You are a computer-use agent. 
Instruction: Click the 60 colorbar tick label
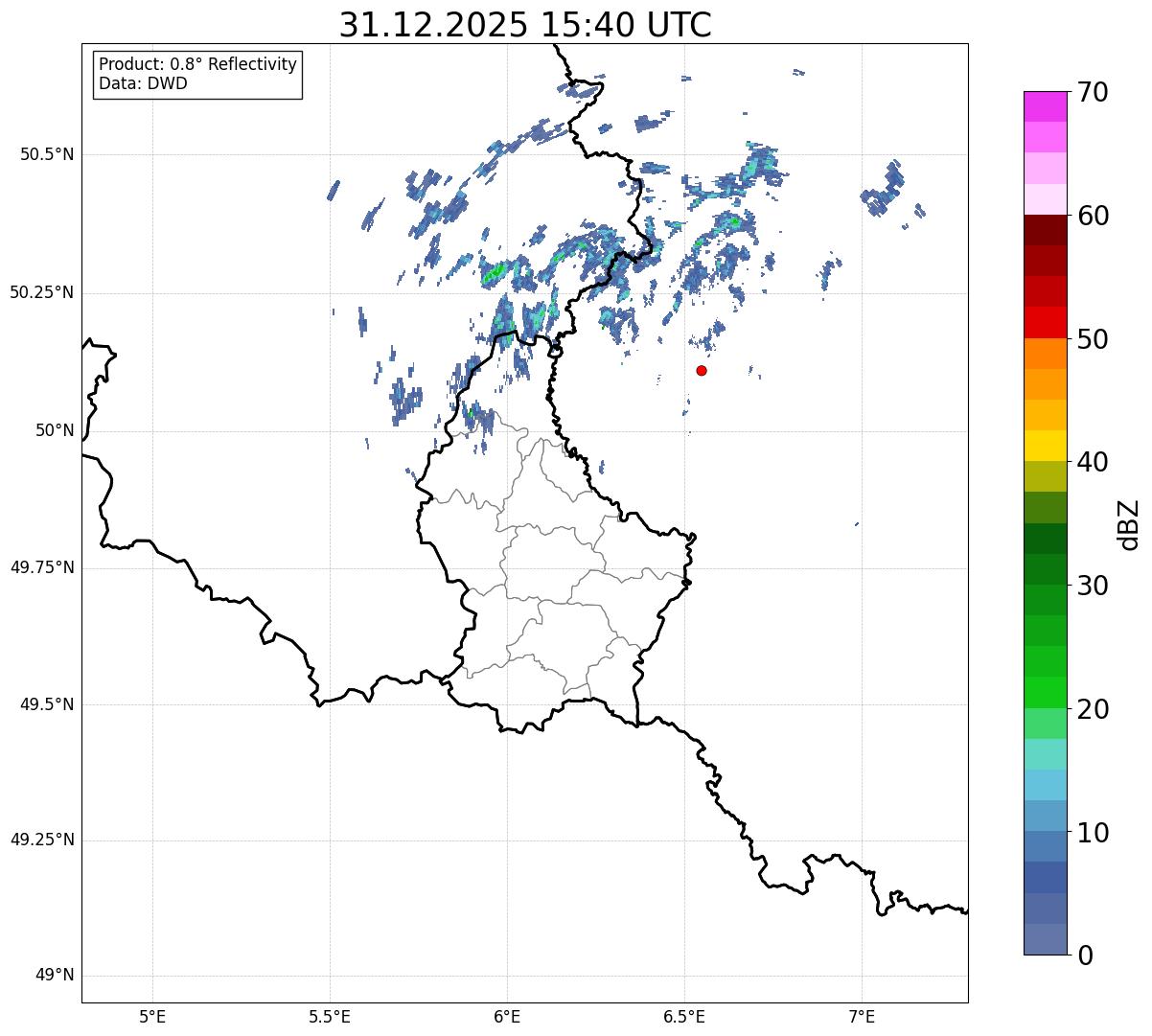click(x=1093, y=216)
